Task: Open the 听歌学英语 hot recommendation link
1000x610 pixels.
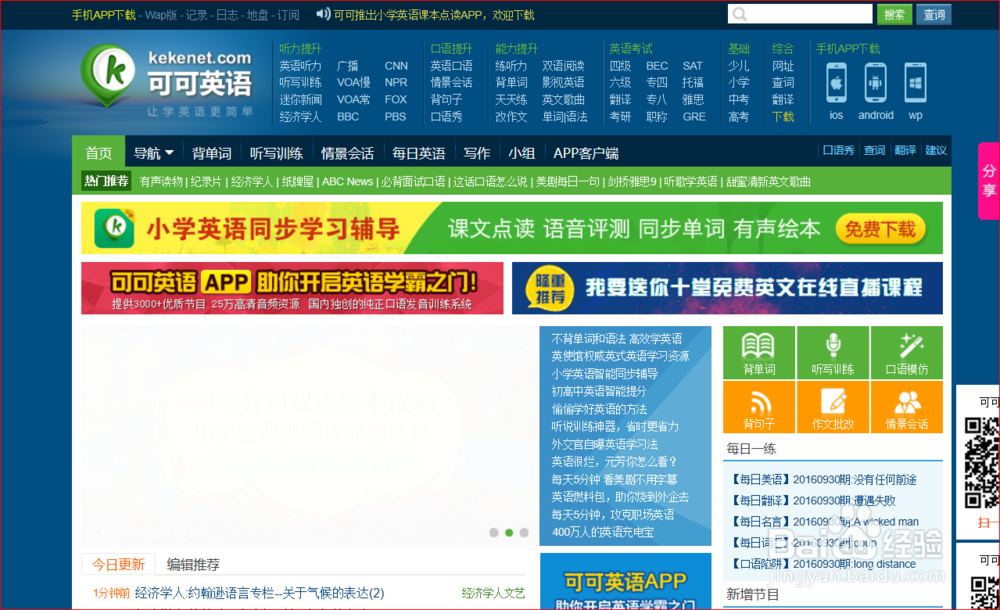Action: (690, 182)
